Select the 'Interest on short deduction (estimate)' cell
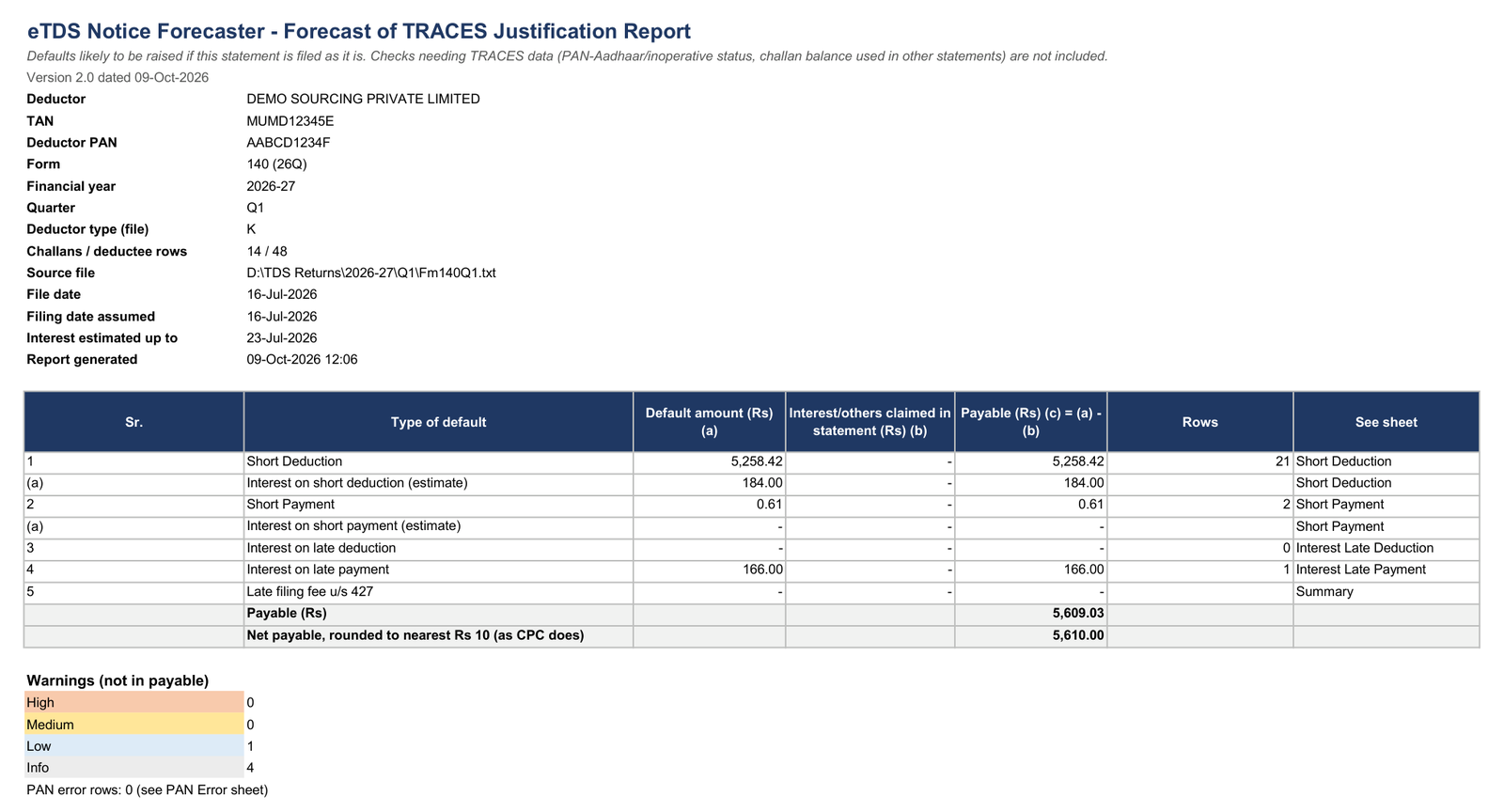Image resolution: width=1504 pixels, height=812 pixels. pyautogui.click(x=438, y=483)
